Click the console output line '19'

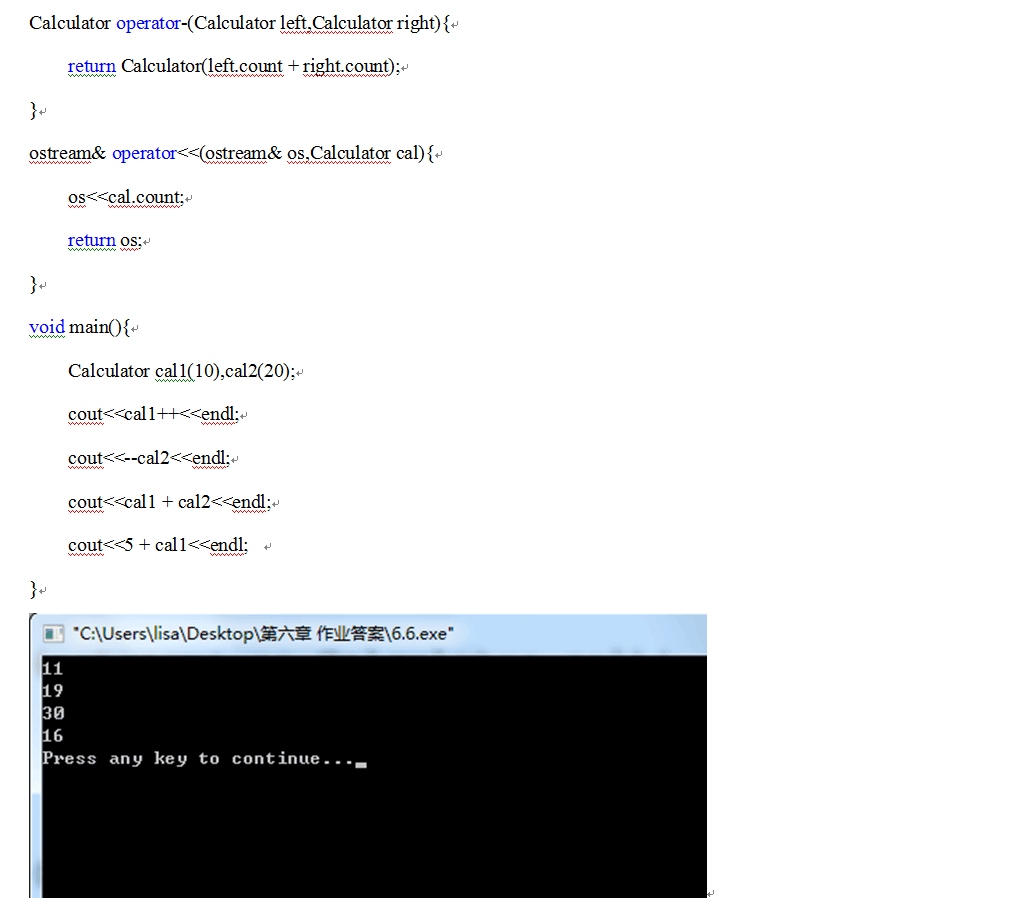point(53,691)
